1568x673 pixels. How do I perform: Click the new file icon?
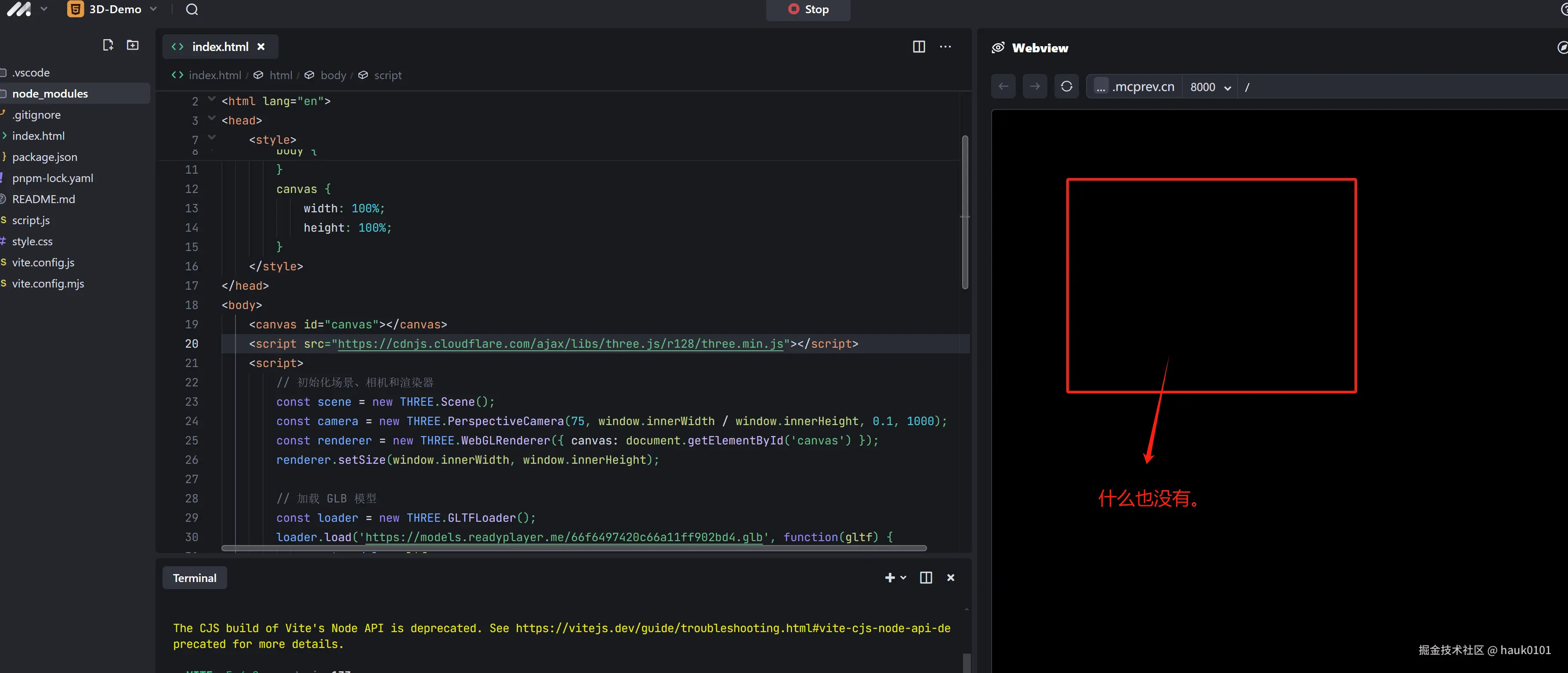tap(108, 45)
